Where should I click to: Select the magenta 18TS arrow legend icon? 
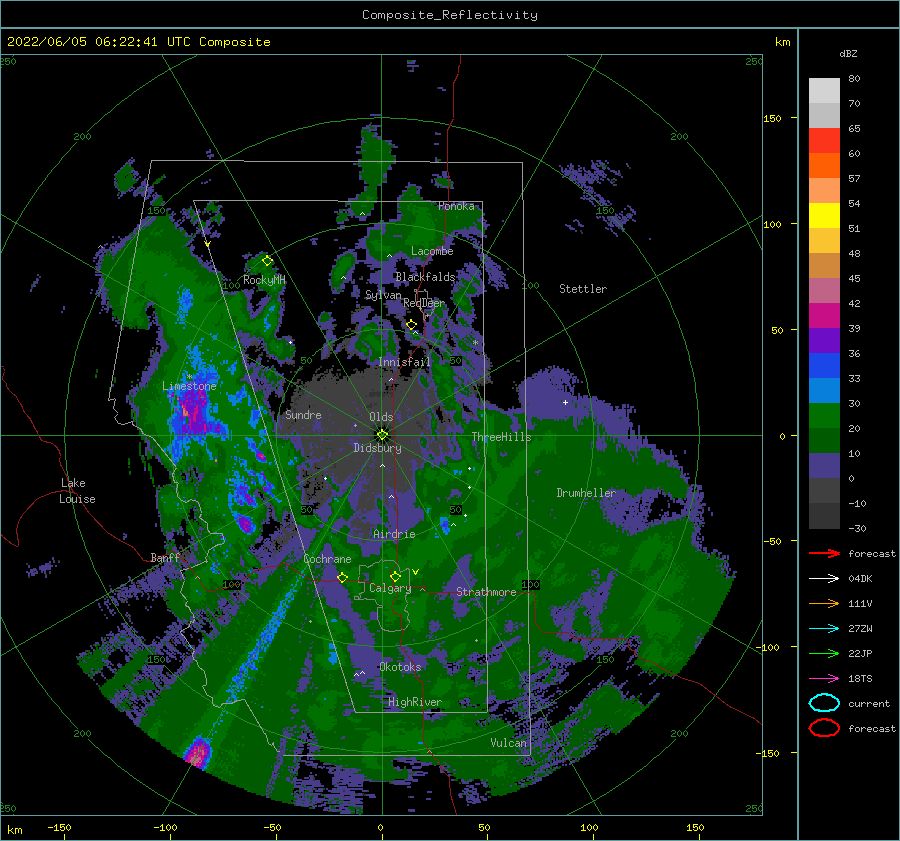click(824, 679)
